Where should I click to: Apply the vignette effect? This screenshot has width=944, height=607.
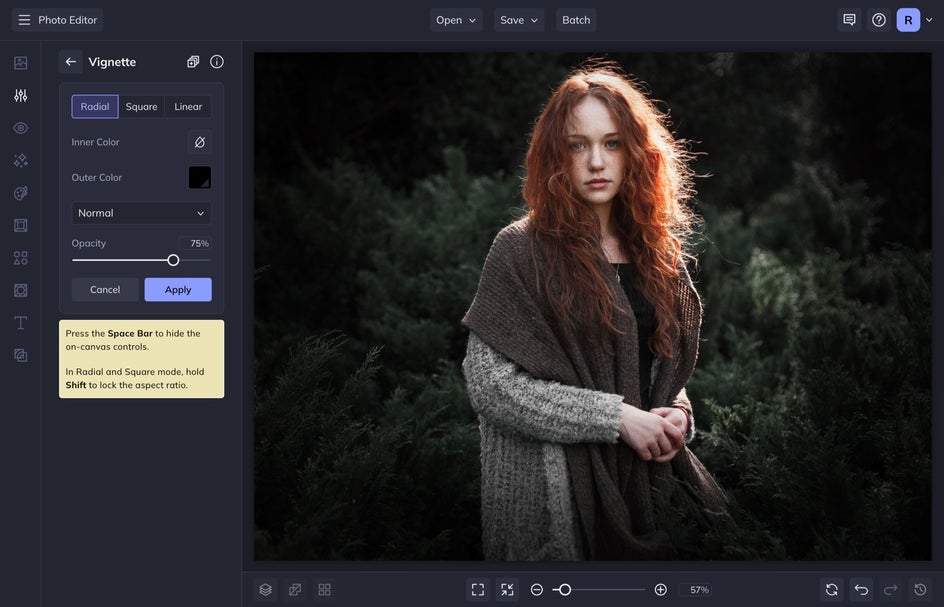[178, 290]
